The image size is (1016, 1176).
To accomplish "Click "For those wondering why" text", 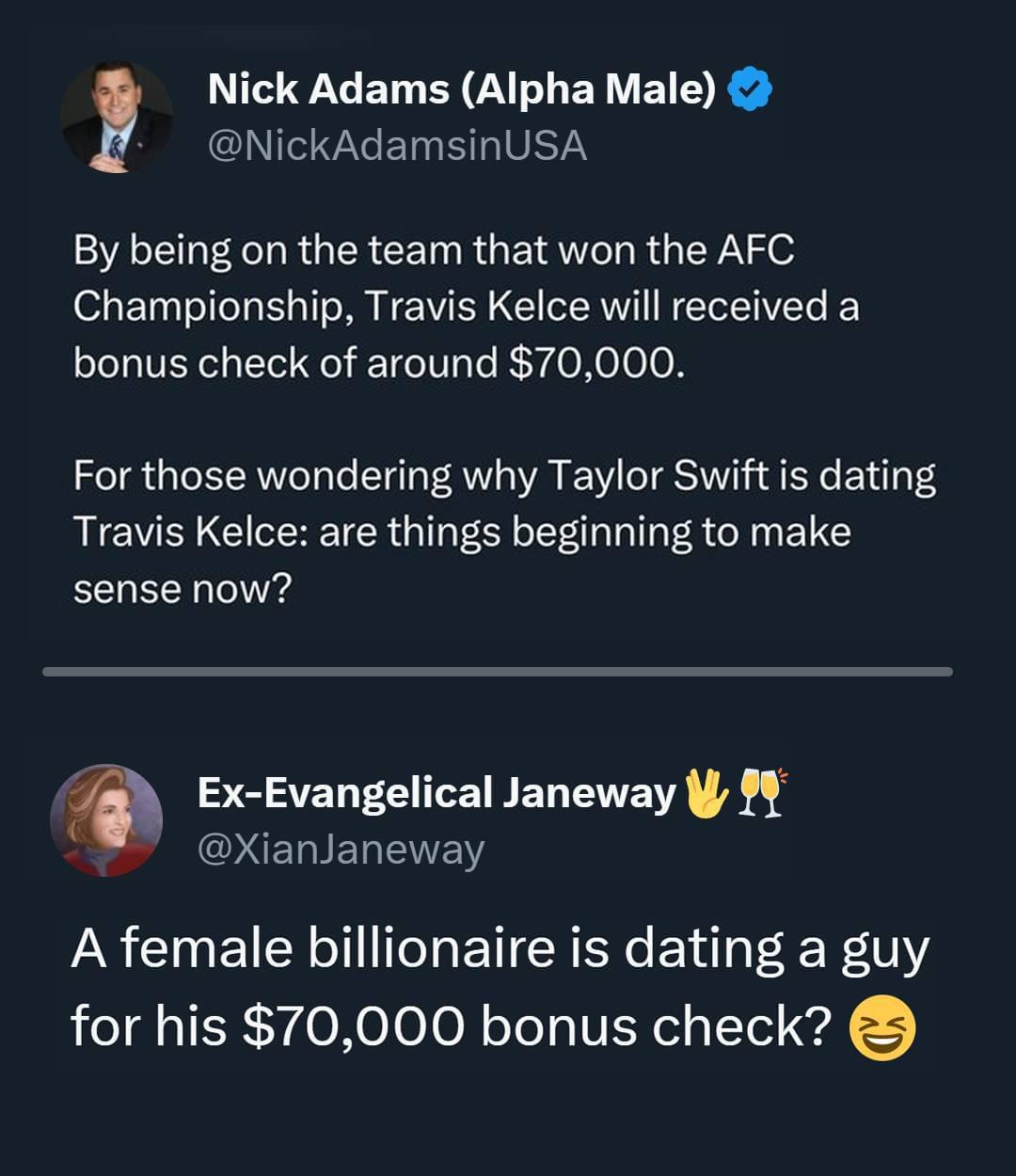I will pos(305,476).
